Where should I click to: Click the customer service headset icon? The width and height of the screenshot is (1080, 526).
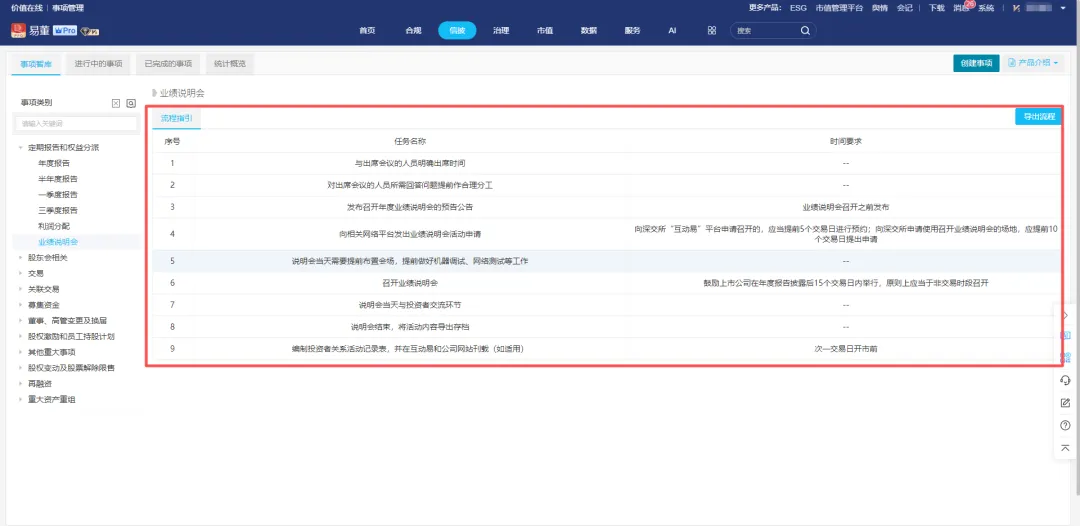(x=1066, y=380)
